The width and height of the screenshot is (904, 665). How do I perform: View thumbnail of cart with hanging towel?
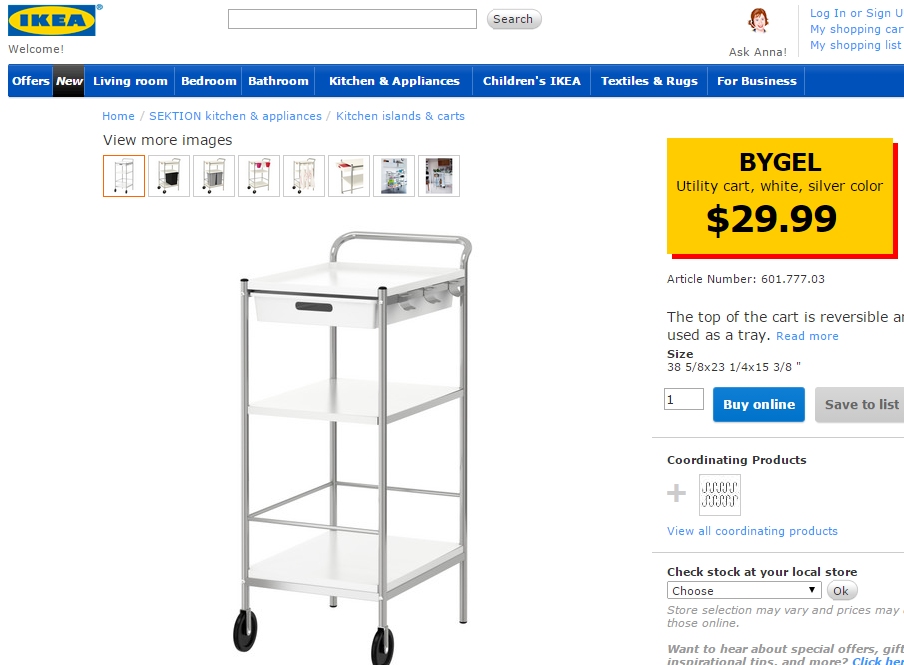pyautogui.click(x=304, y=176)
